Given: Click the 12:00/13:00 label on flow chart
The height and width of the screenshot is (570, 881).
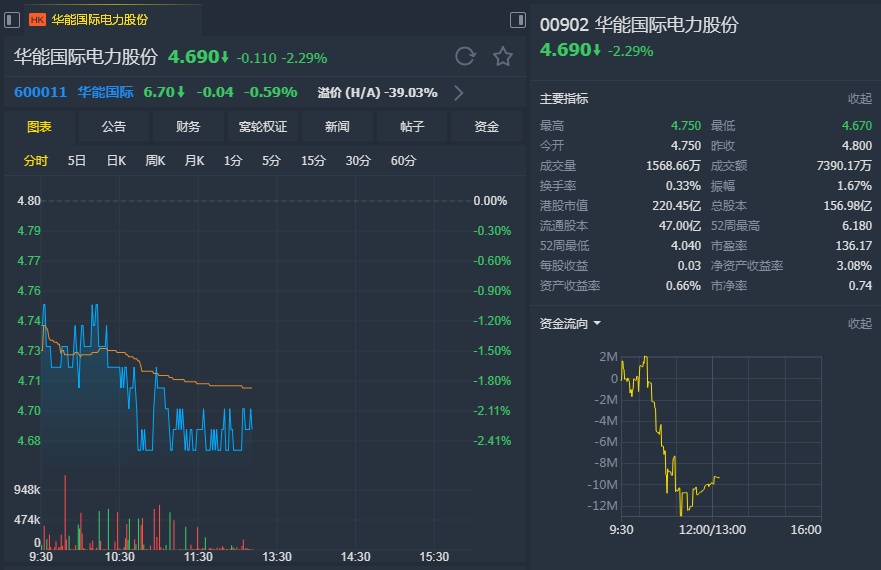Looking at the screenshot, I should 712,530.
